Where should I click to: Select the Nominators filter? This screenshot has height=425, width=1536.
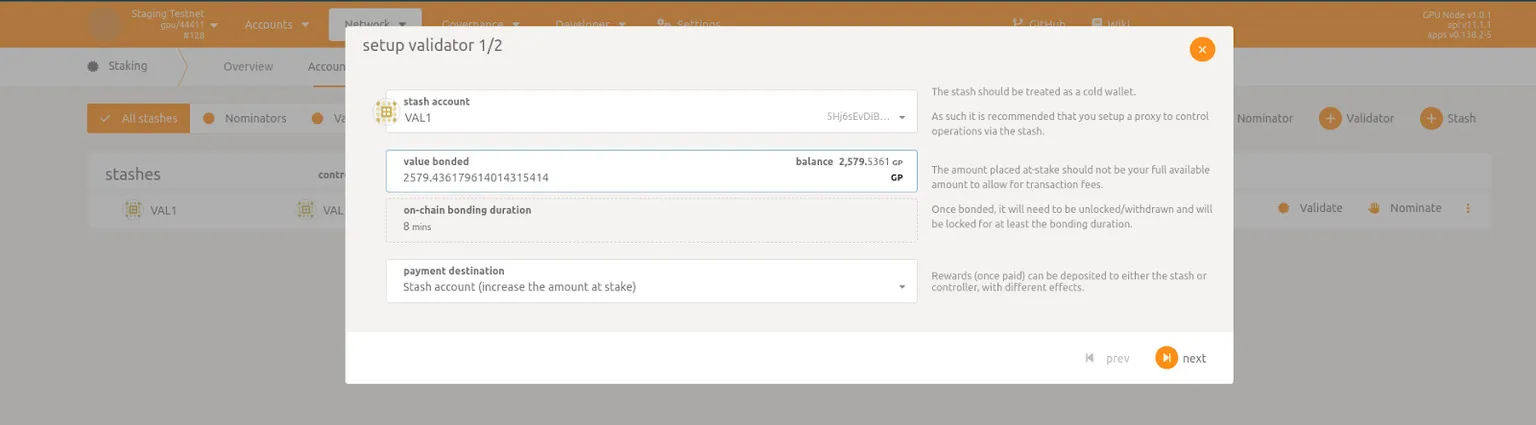(246, 118)
